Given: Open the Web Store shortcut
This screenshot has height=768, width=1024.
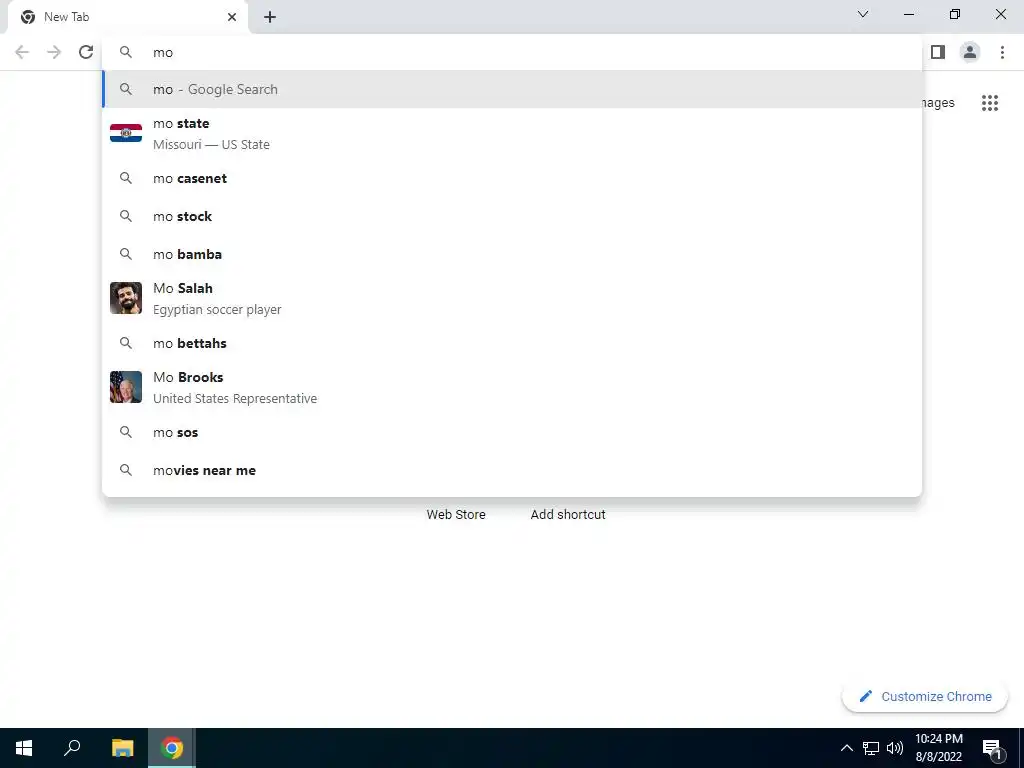Looking at the screenshot, I should [456, 515].
